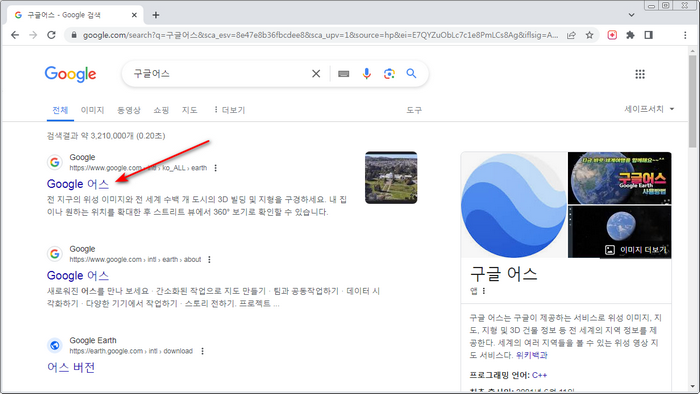The width and height of the screenshot is (700, 394).
Task: Click the scrollbar up arrow
Action: (x=692, y=50)
